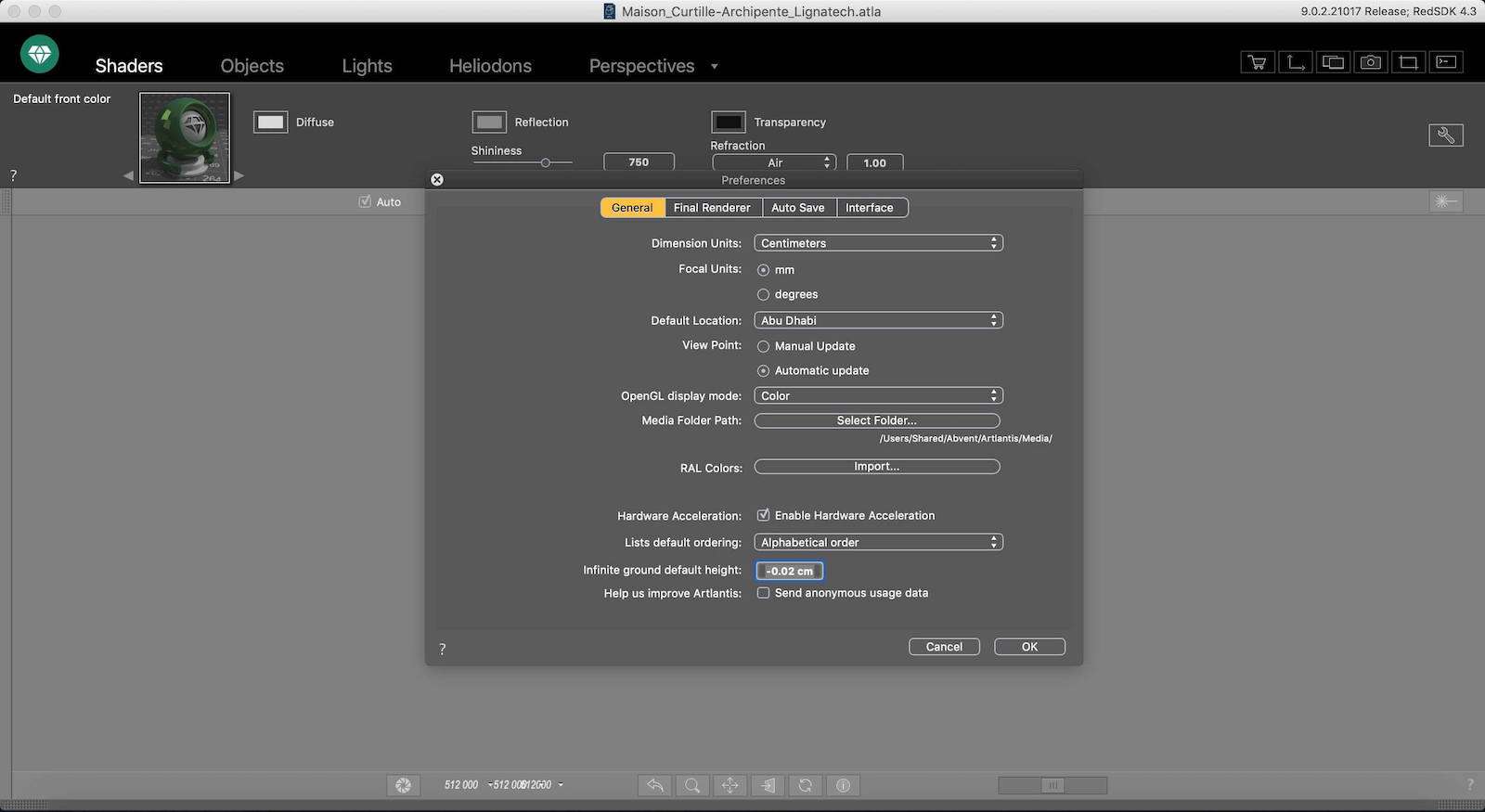
Task: Click the laser pointer icon
Action: tap(1445, 201)
